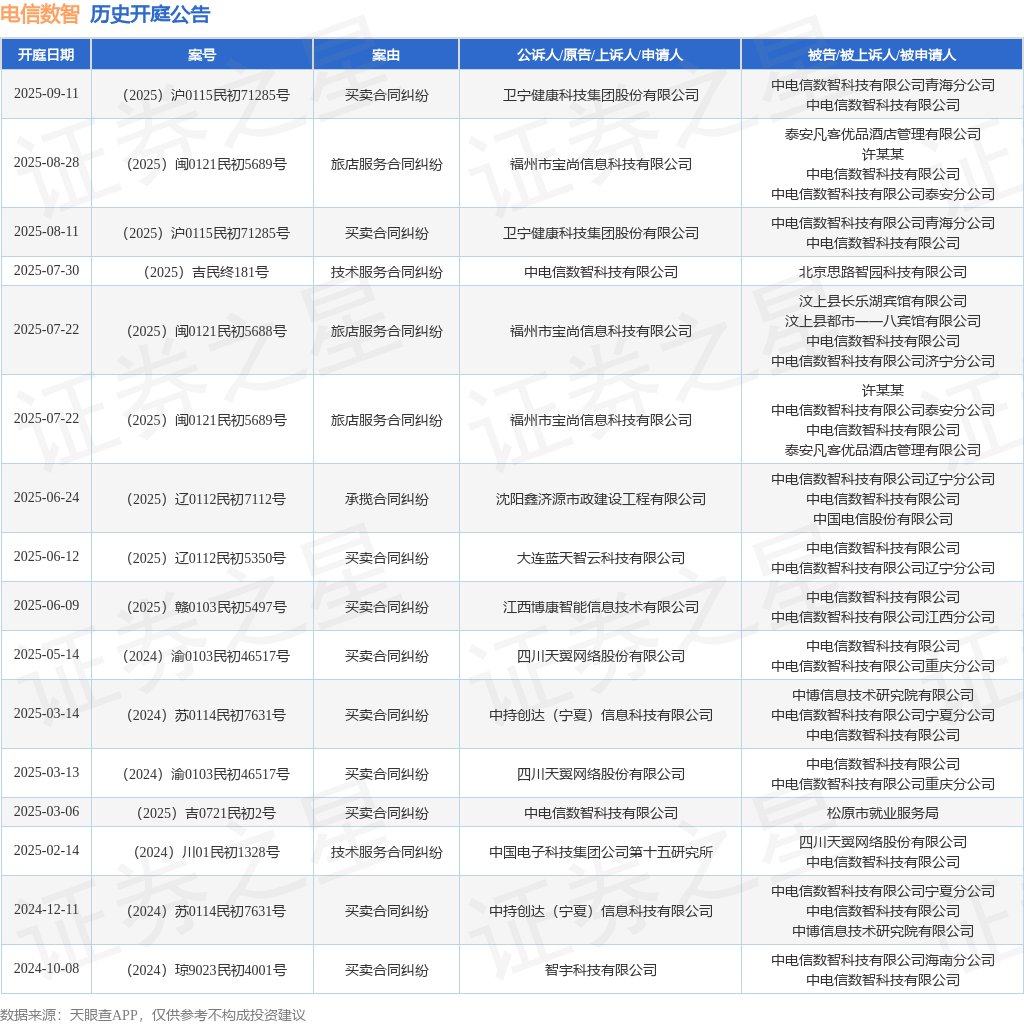Click '旅店服务合同纠纷' in the 2025-08-28 row
The height and width of the screenshot is (1024, 1024).
[387, 164]
